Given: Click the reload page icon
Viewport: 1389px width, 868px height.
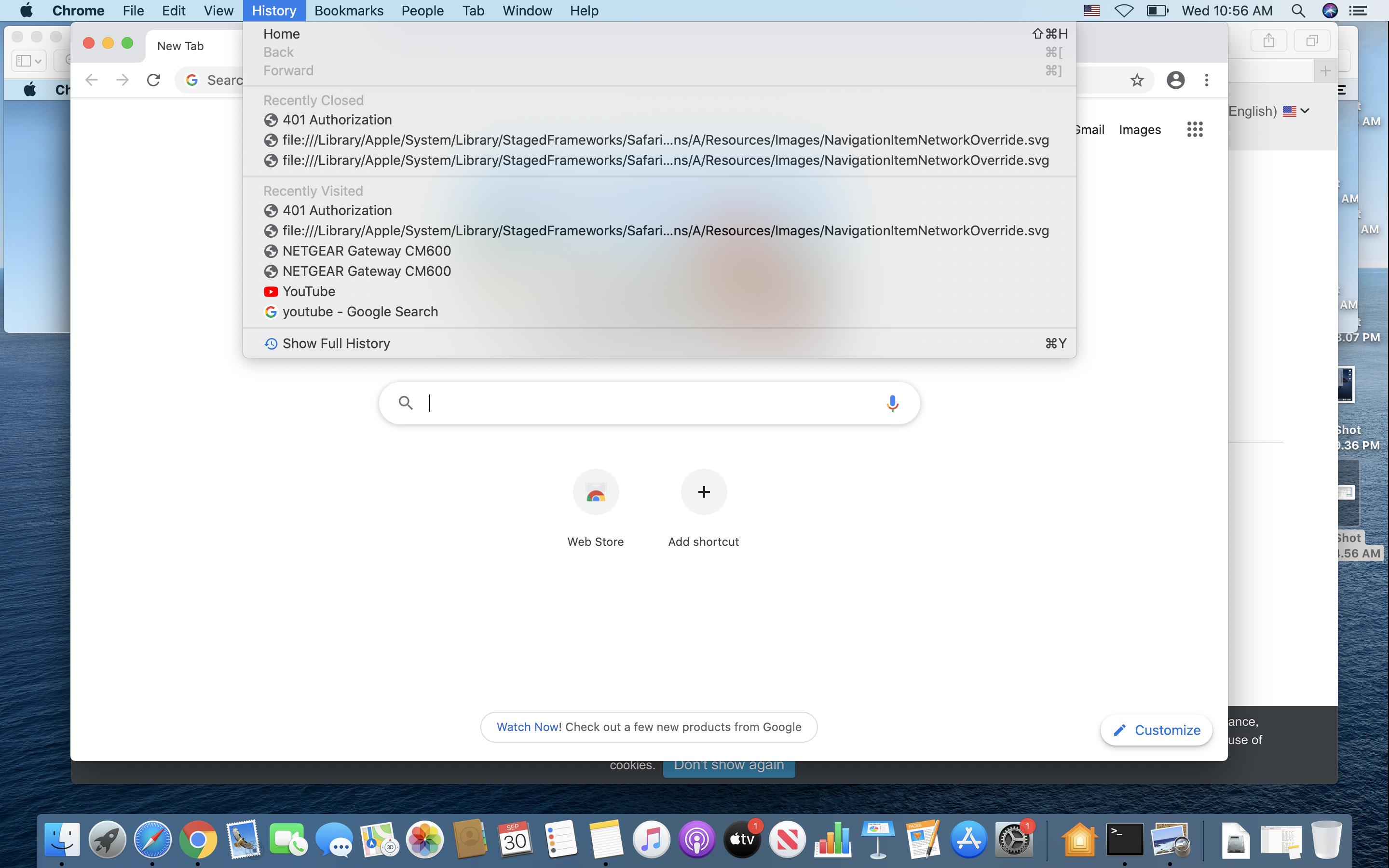Looking at the screenshot, I should (x=153, y=80).
